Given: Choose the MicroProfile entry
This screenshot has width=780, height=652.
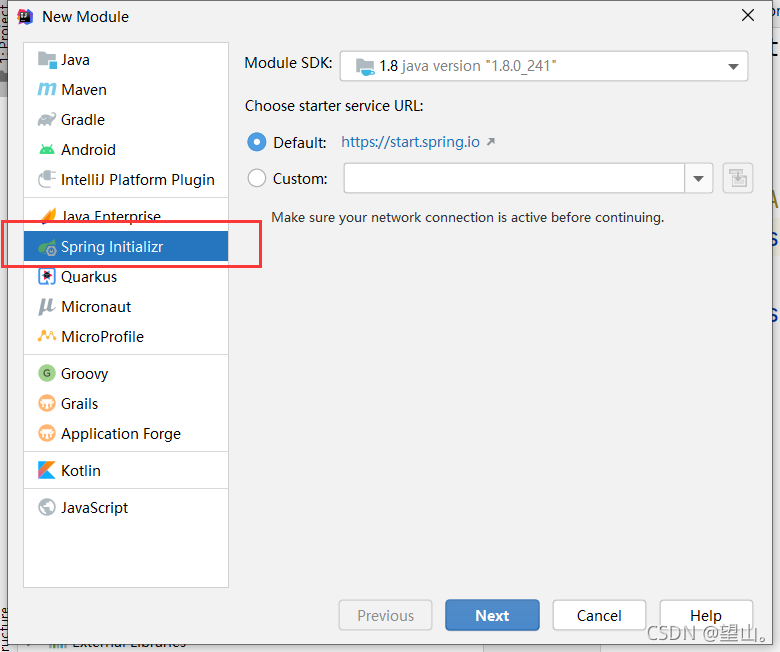Looking at the screenshot, I should click(126, 337).
